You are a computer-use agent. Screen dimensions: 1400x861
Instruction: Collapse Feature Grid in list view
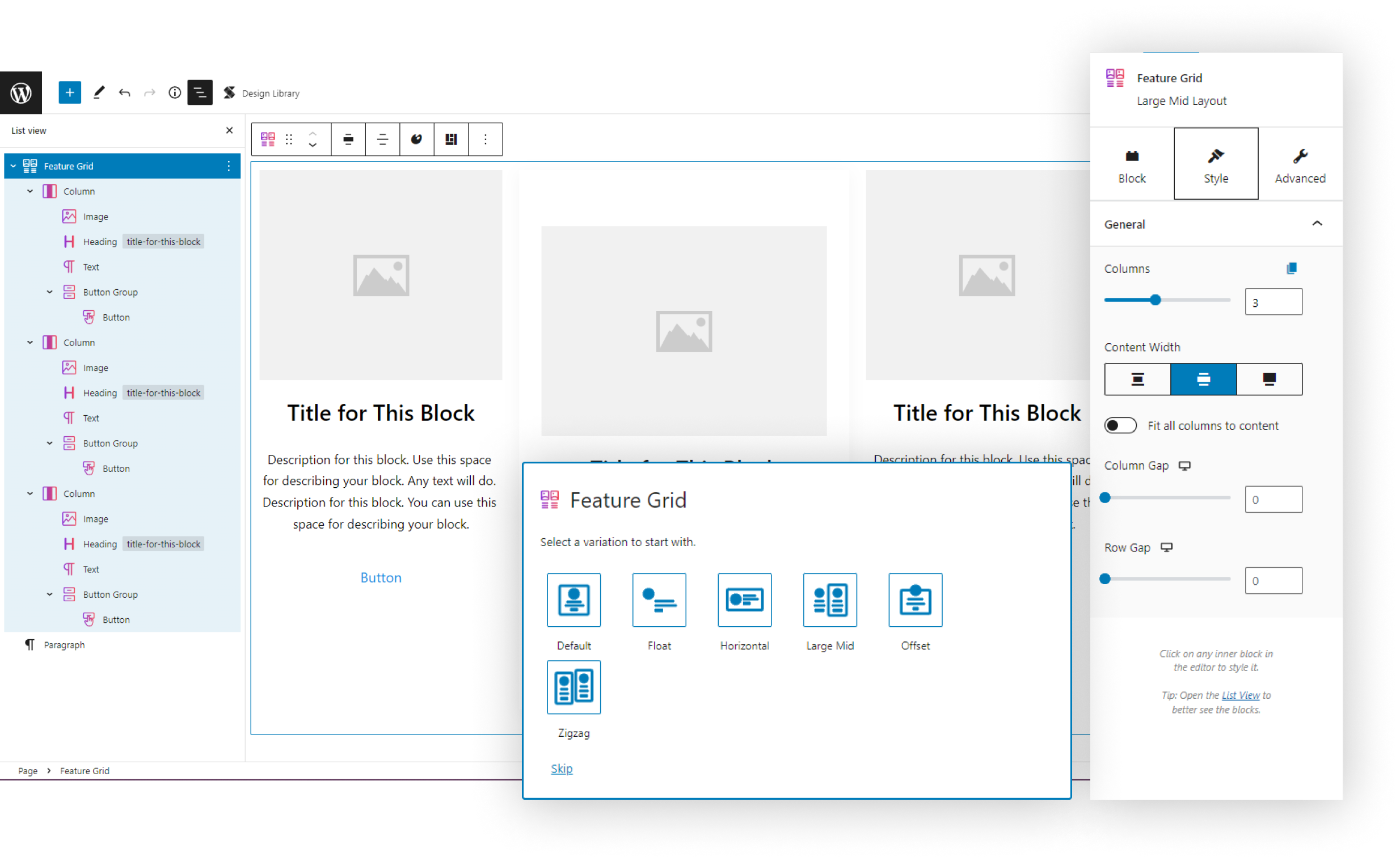(x=13, y=166)
